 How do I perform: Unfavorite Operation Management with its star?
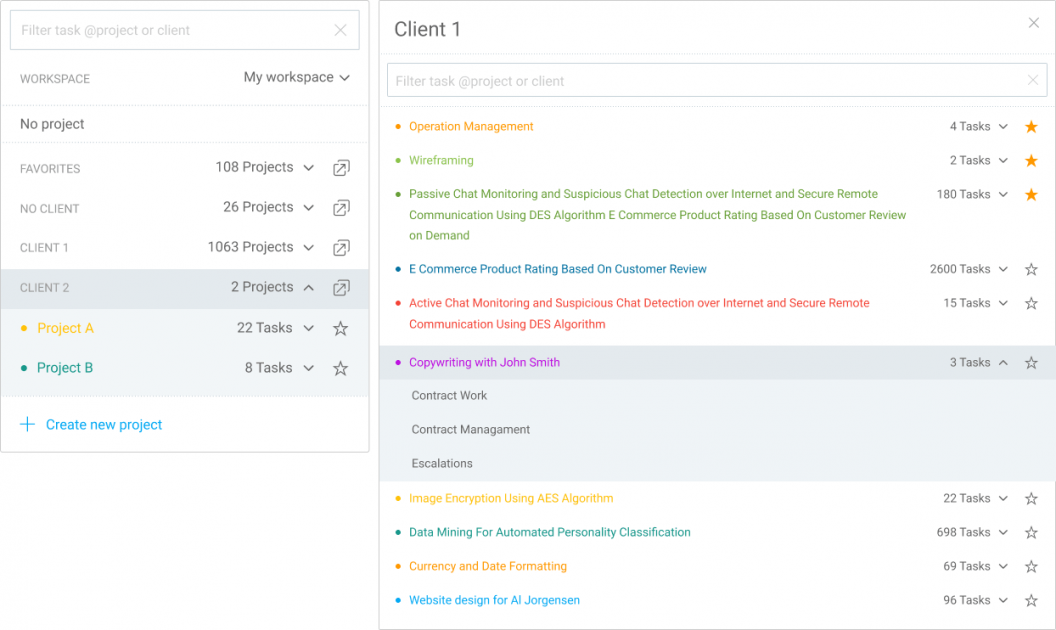tap(1031, 127)
